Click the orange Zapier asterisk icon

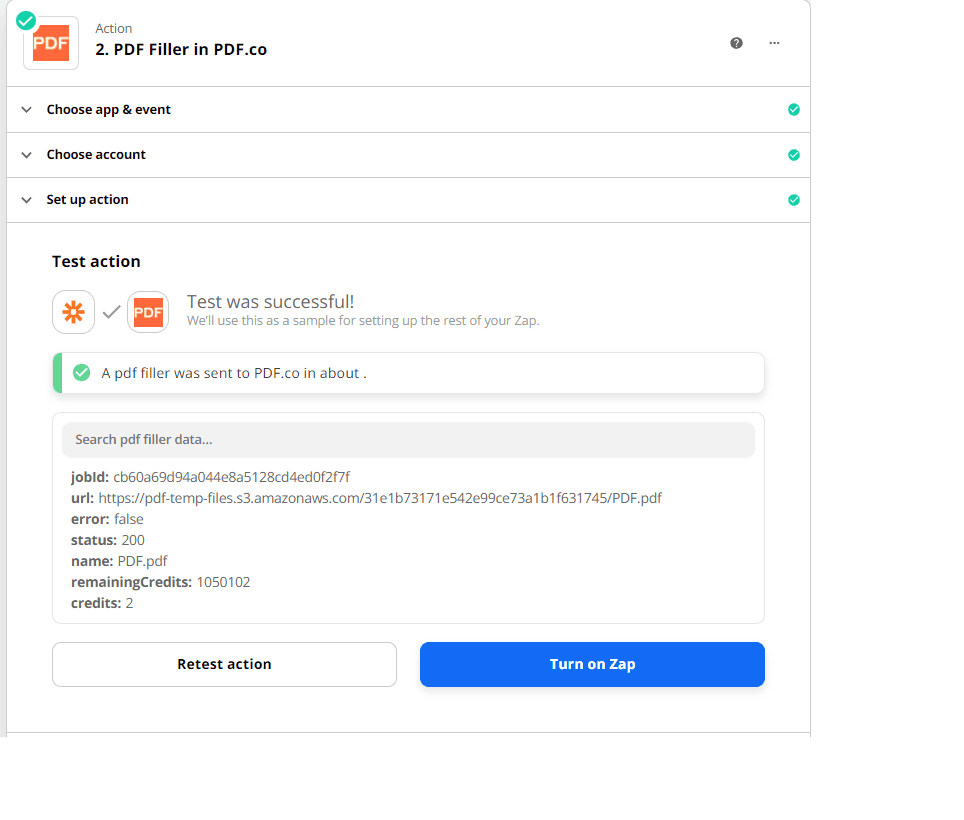(x=73, y=312)
